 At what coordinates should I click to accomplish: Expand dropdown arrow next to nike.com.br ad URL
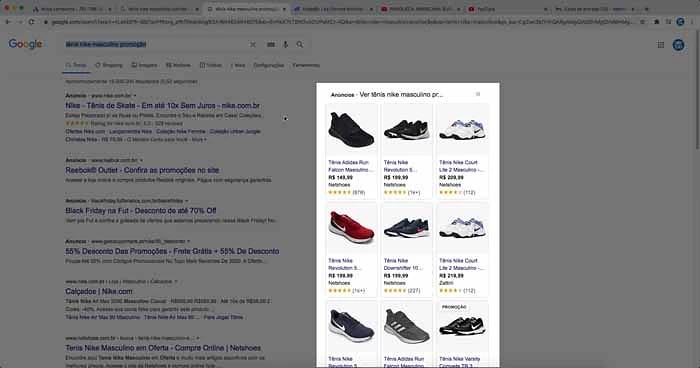[135, 96]
